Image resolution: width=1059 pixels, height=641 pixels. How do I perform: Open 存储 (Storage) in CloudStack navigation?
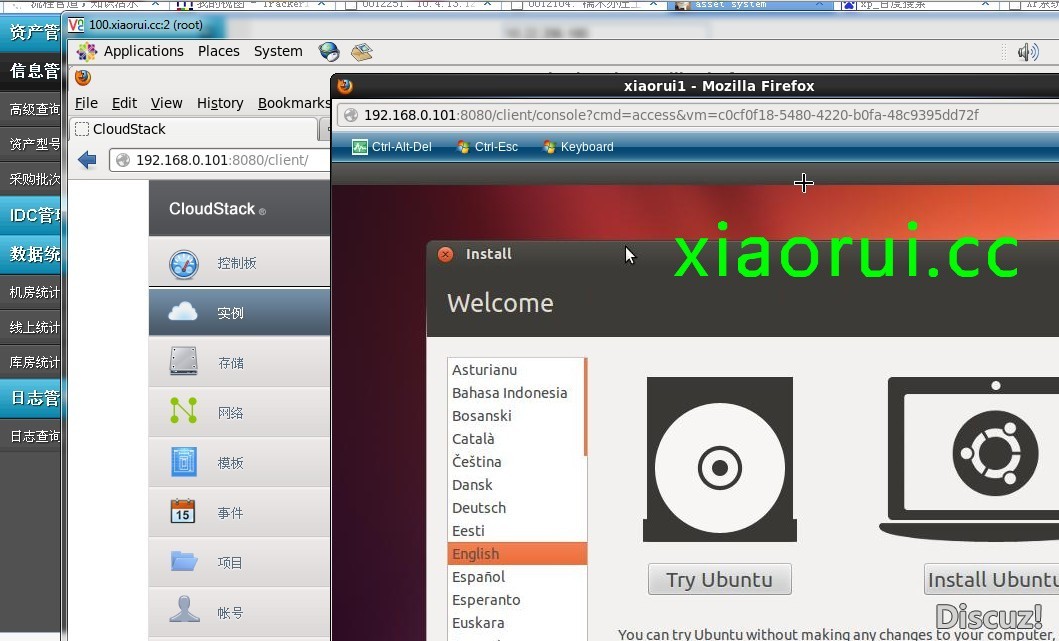coord(240,363)
